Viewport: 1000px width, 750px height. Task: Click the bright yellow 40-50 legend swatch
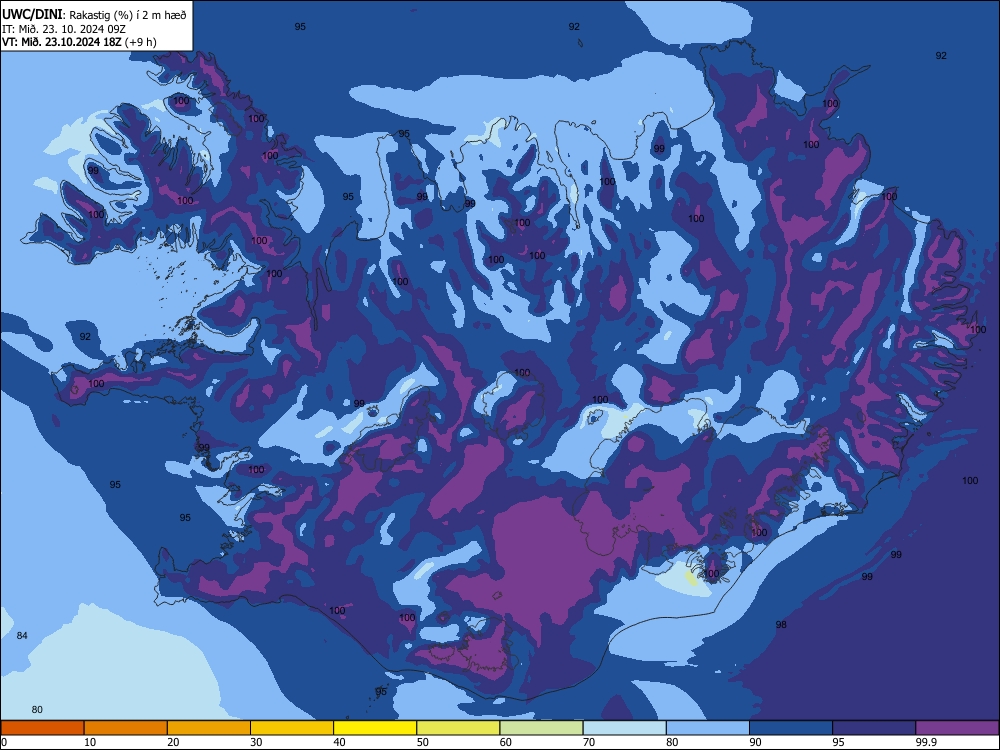(375, 728)
